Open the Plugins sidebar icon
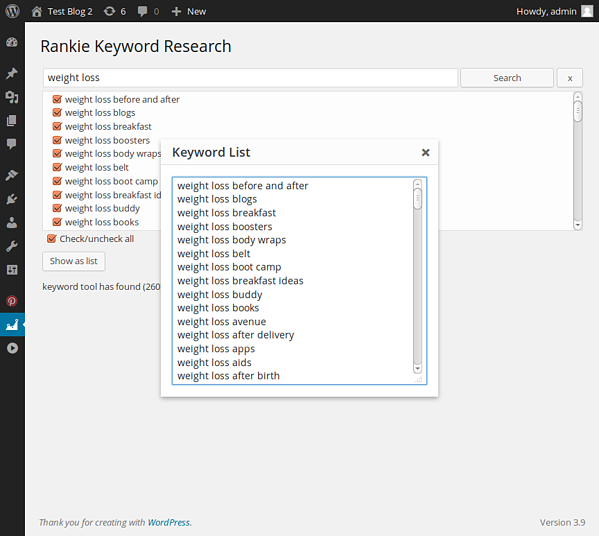Screen dimensions: 599x536 [12, 199]
